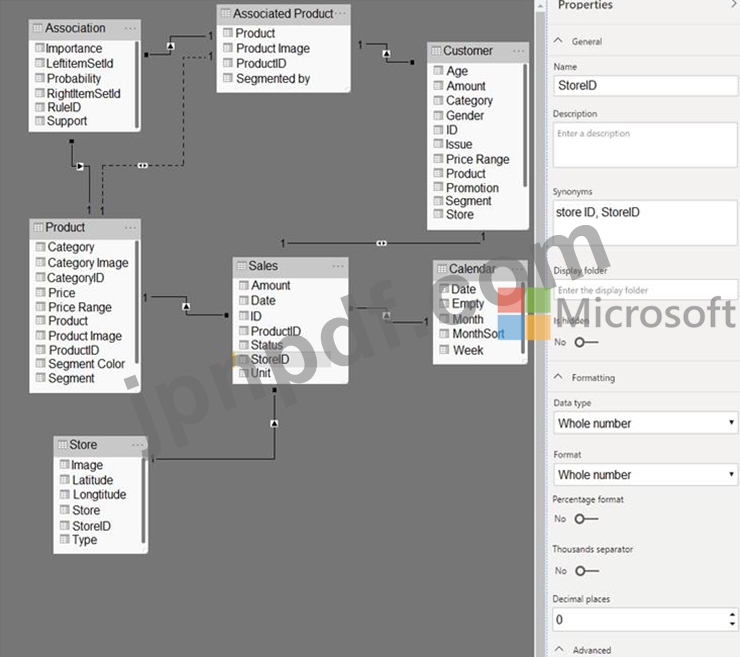Image resolution: width=740 pixels, height=657 pixels.
Task: Collapse the Properties pane with the chevron
Action: point(734,5)
